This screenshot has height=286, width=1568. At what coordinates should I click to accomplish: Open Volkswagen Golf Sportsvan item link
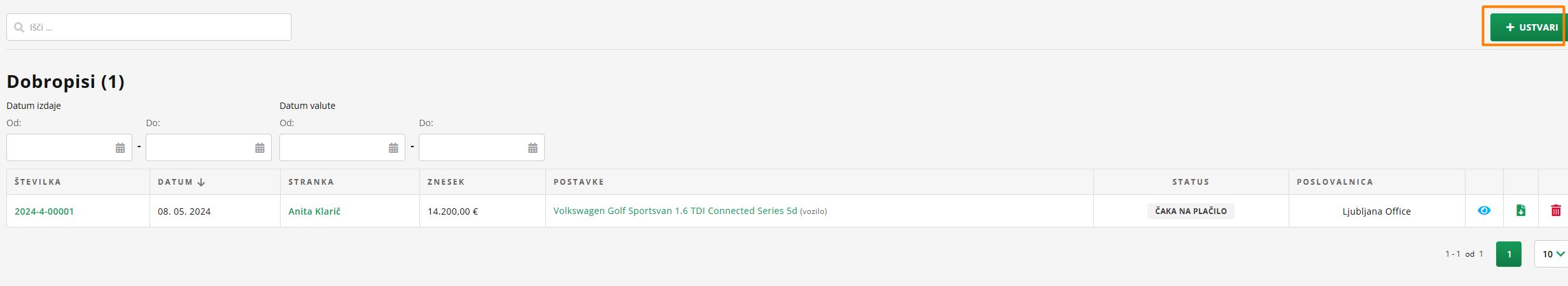click(675, 211)
